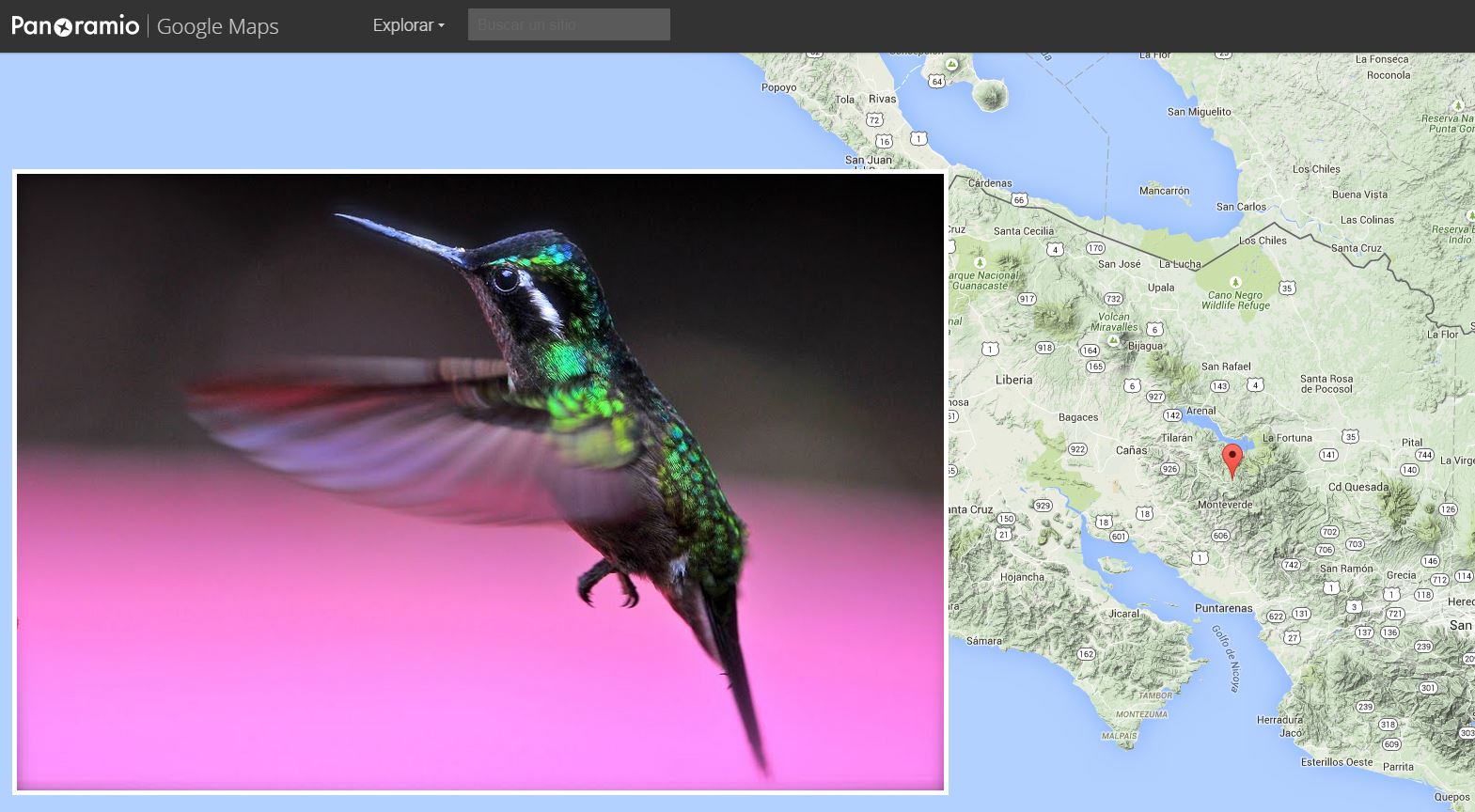
Task: Click the Jicaral map label
Action: tap(1123, 614)
